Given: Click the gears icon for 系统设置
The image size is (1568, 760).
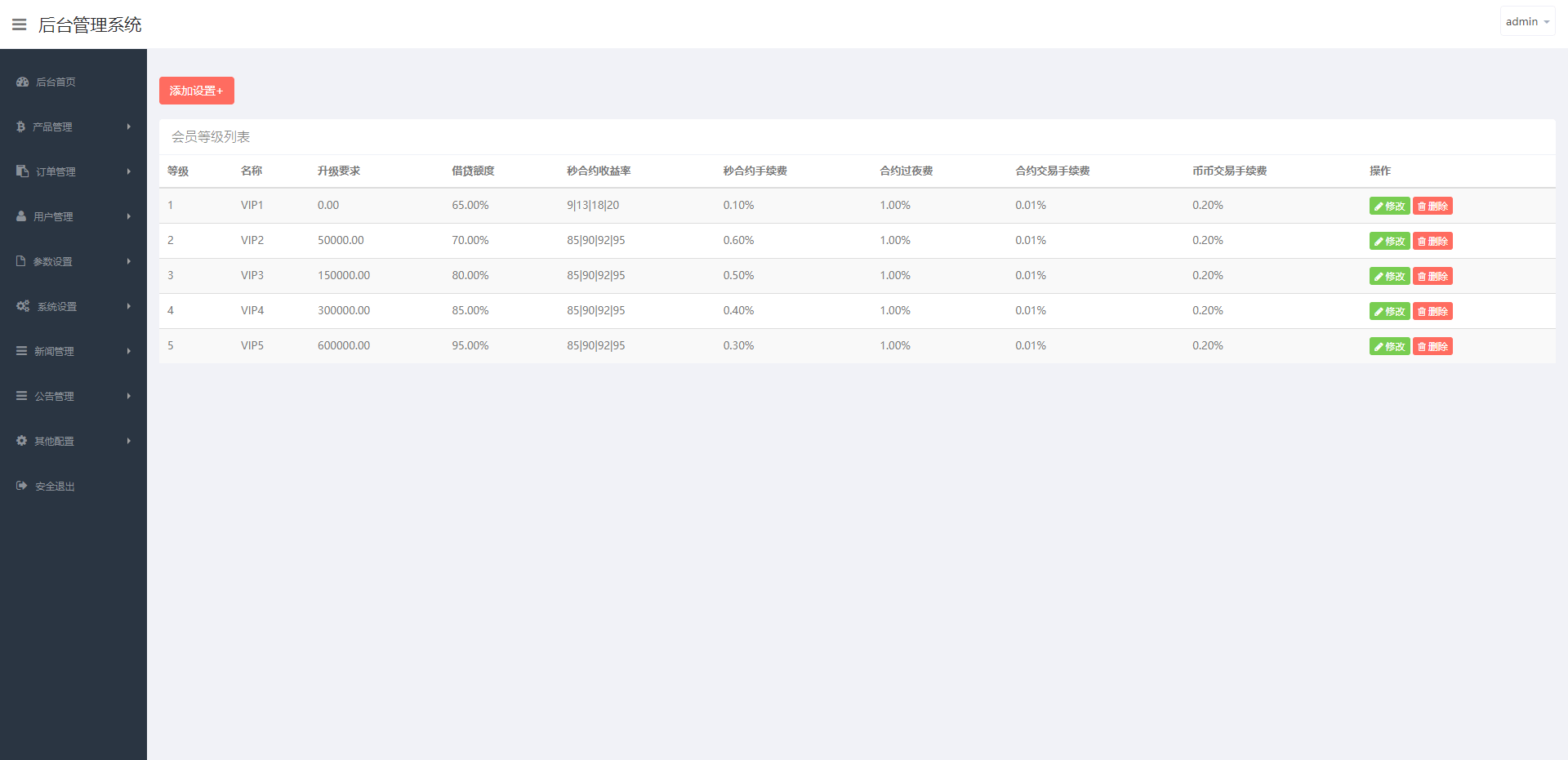Looking at the screenshot, I should tap(23, 306).
